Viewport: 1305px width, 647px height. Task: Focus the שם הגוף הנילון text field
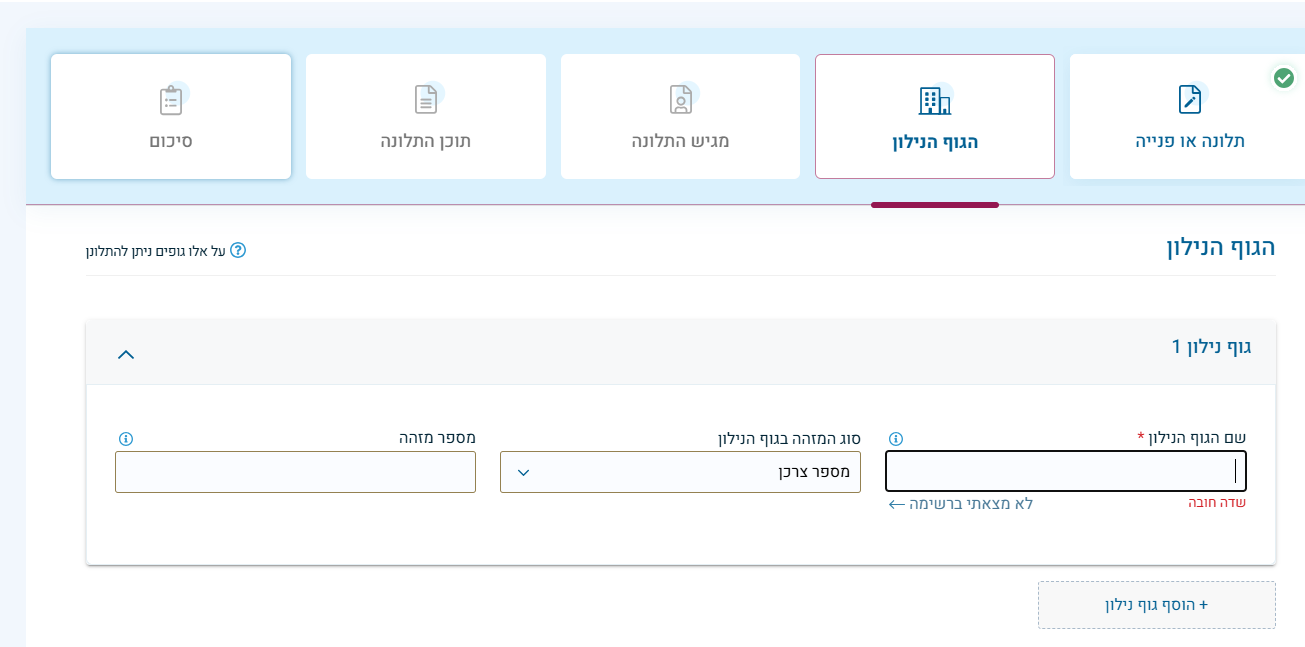[x=1066, y=472]
